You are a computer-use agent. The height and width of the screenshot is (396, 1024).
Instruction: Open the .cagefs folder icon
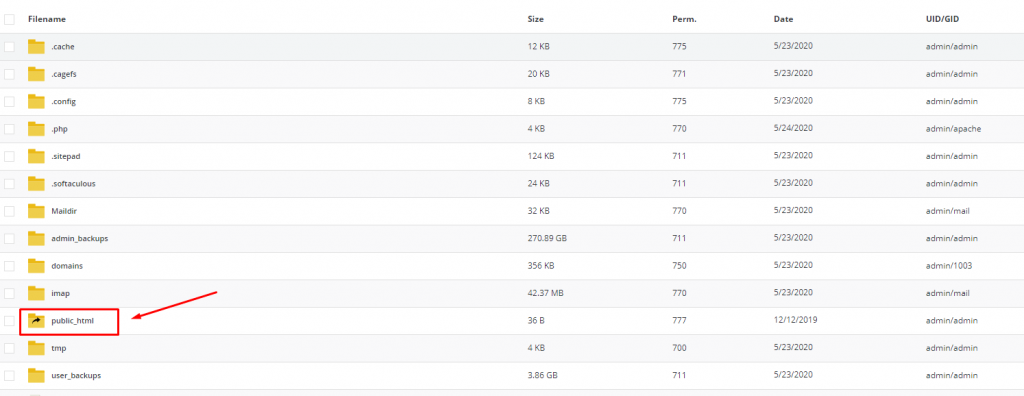point(36,74)
